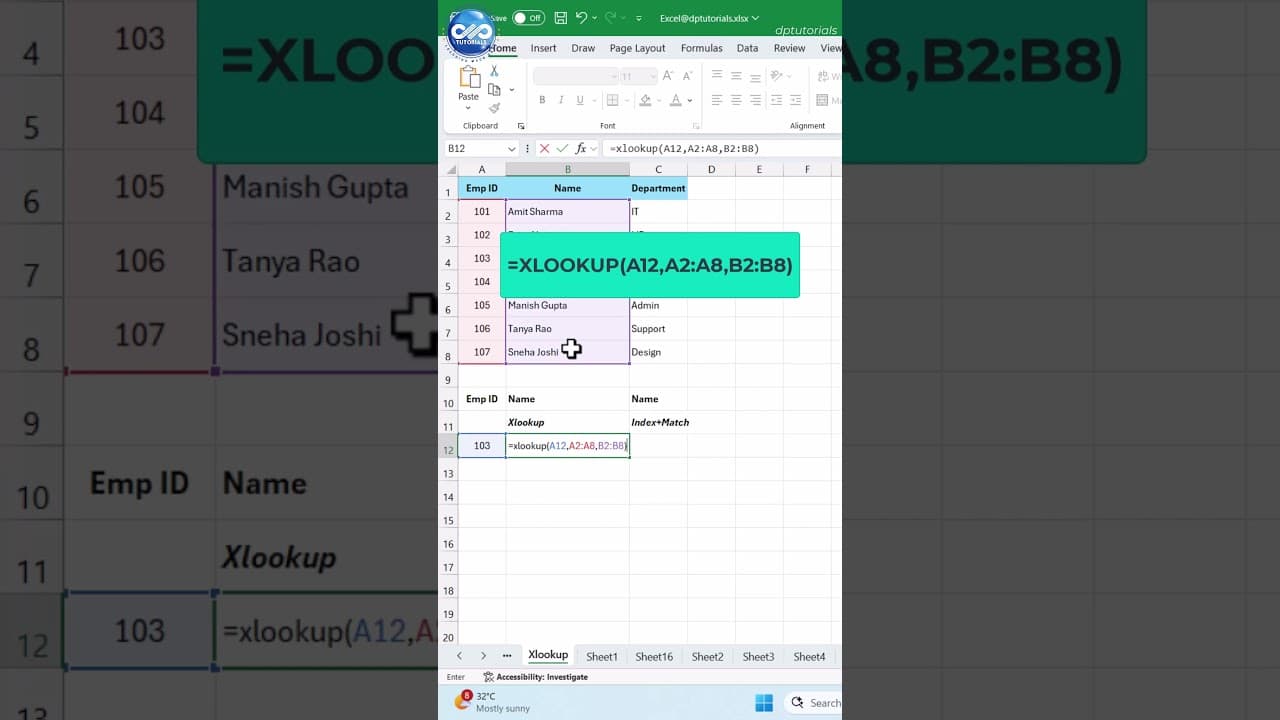Select the Format Painter icon

click(x=495, y=108)
